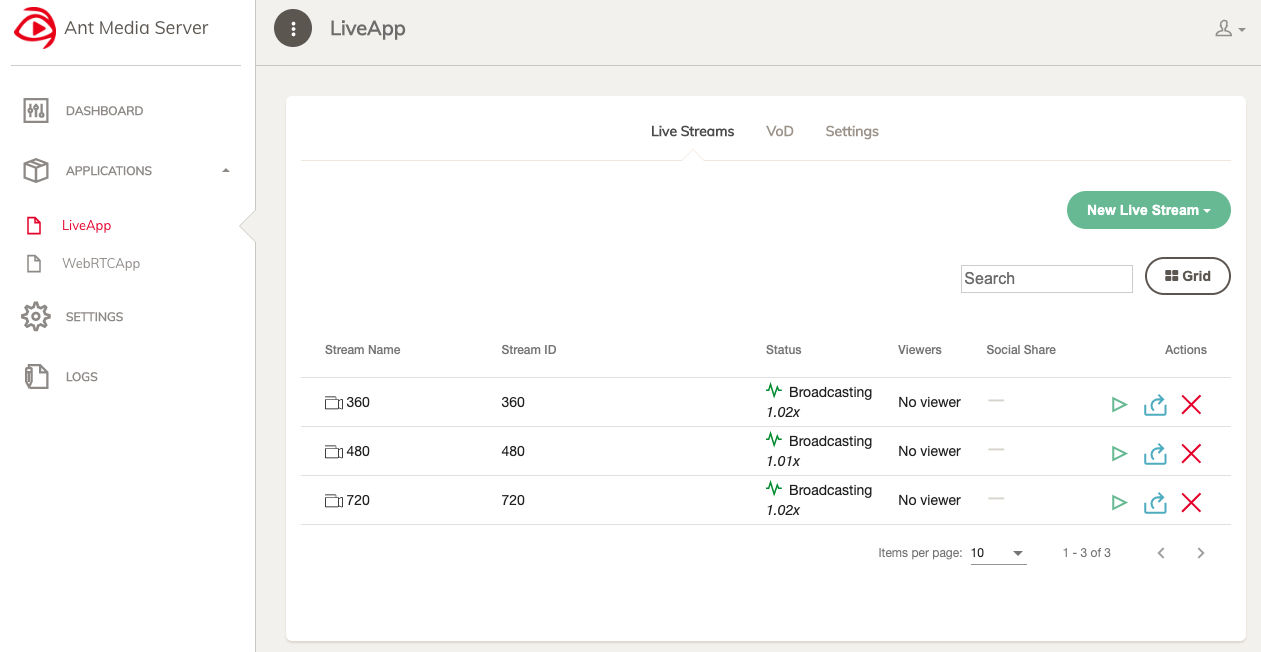The height and width of the screenshot is (652, 1261).
Task: Click the broadcasting pulse icon for stream 480
Action: [774, 439]
